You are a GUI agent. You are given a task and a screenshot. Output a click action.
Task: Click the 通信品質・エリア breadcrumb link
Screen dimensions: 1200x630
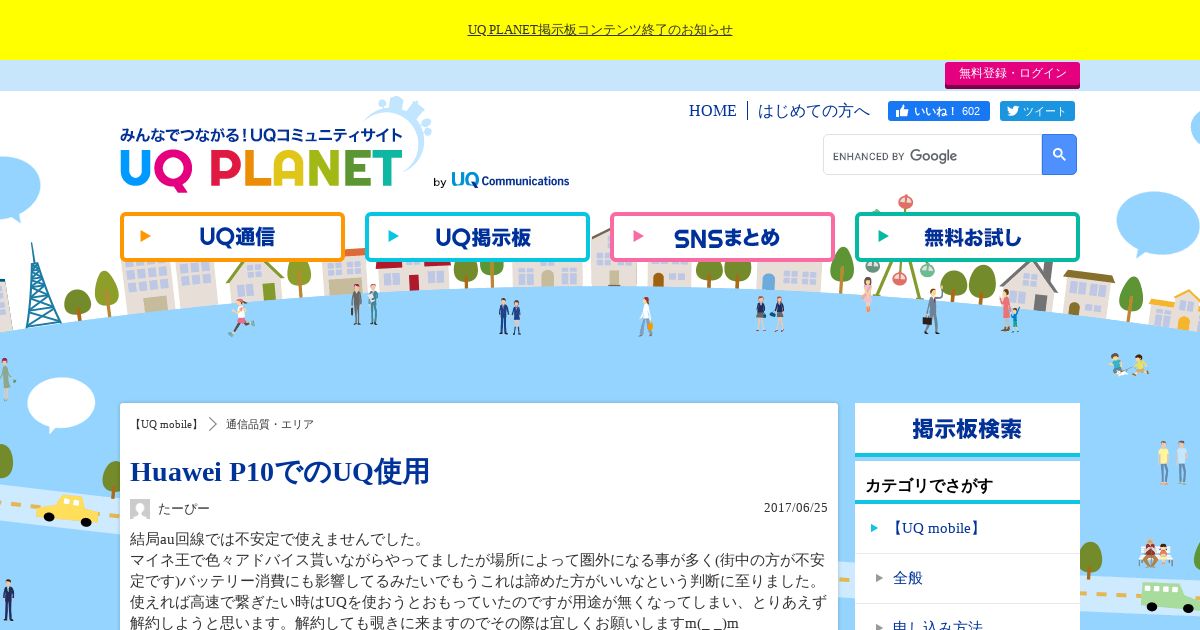(270, 424)
